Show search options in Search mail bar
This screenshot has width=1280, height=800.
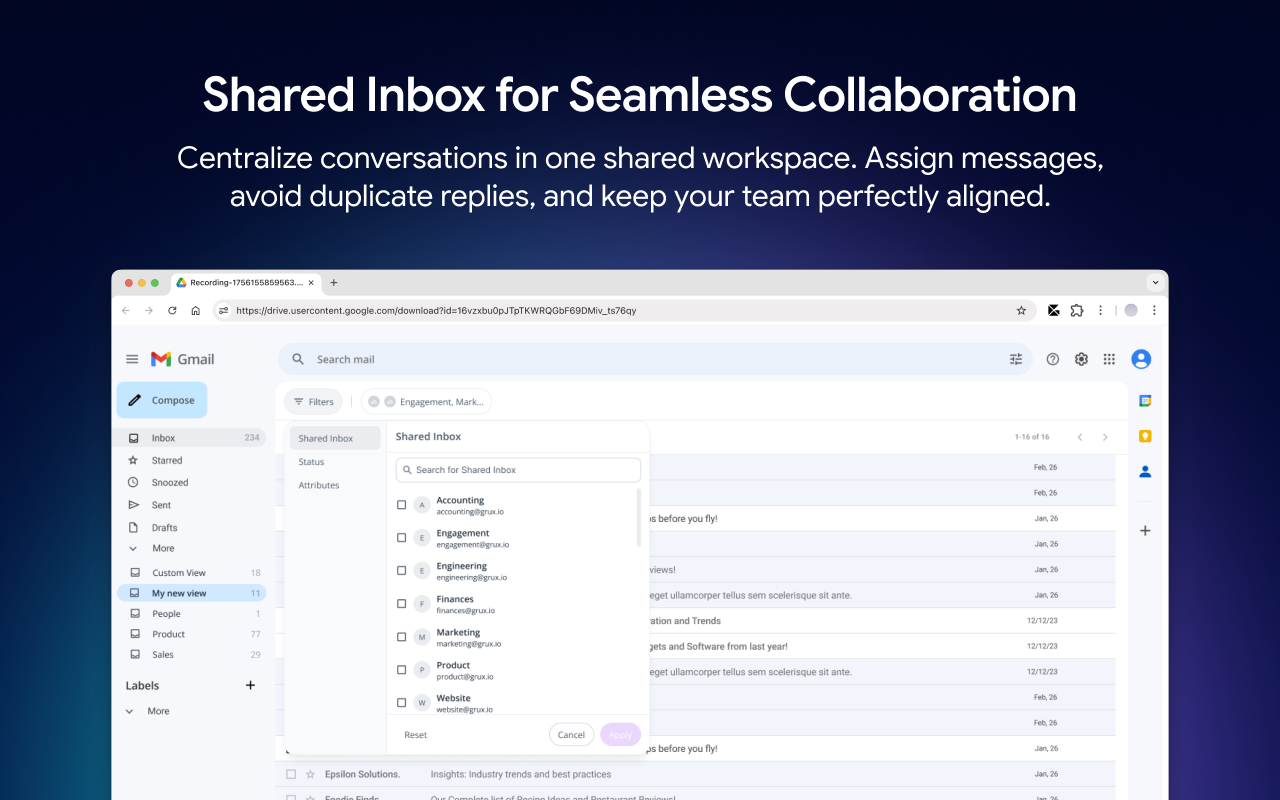point(1016,359)
